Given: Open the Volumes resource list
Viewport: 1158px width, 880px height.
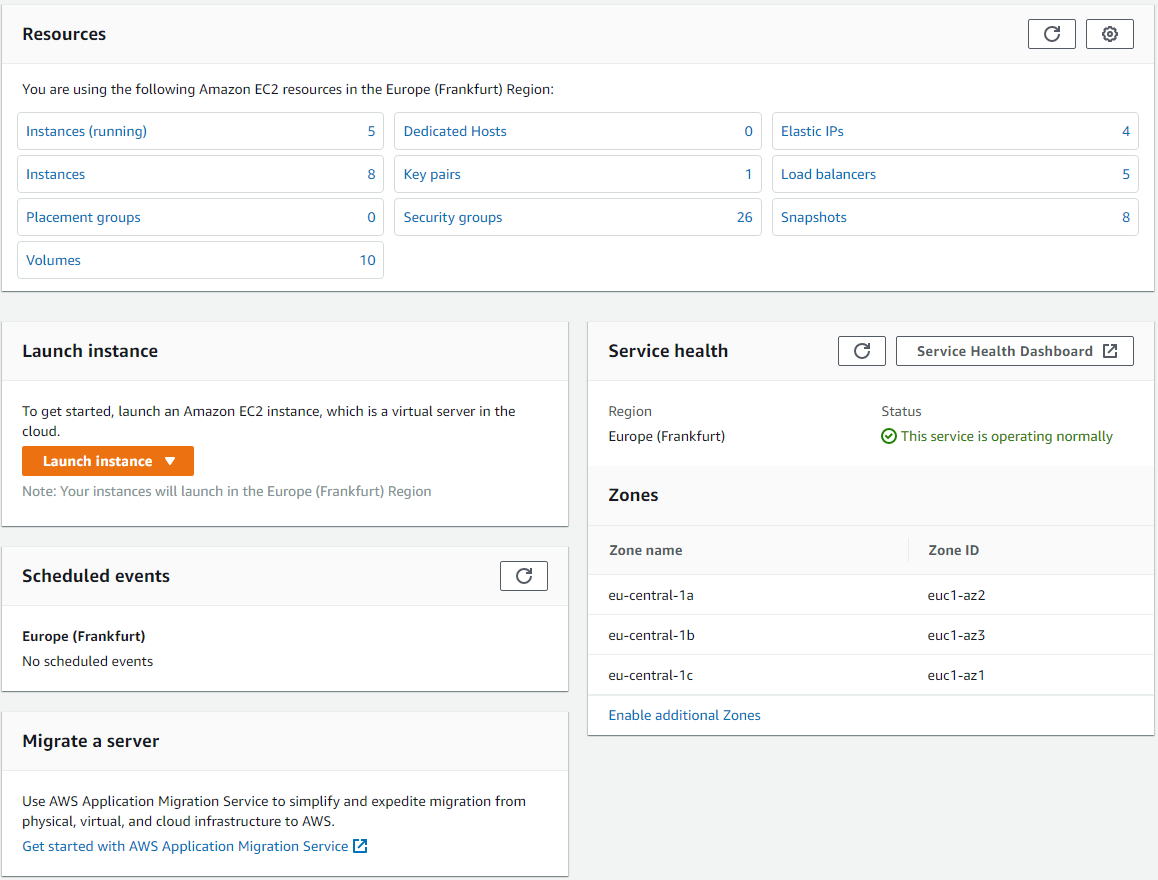Looking at the screenshot, I should pyautogui.click(x=53, y=259).
